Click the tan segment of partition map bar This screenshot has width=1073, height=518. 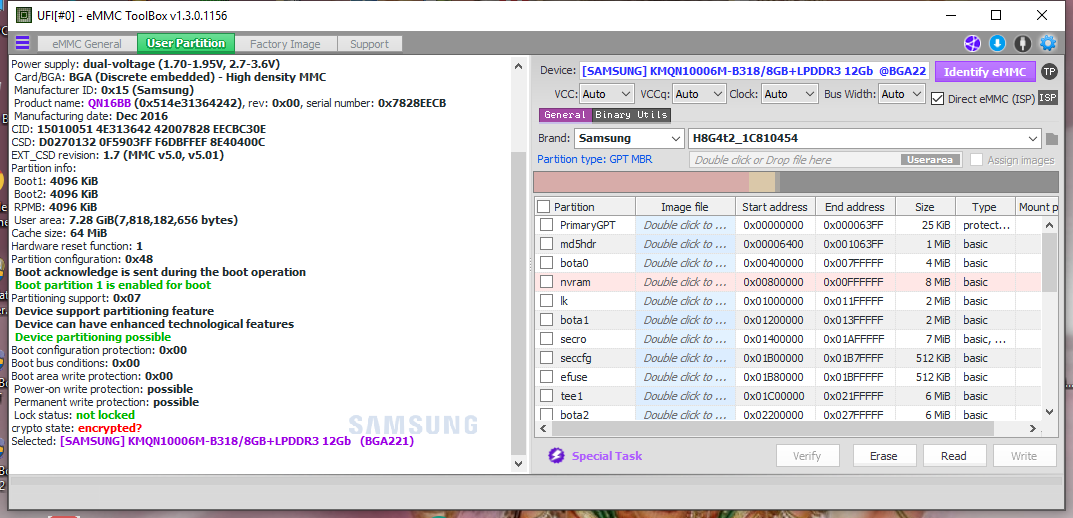pos(762,182)
